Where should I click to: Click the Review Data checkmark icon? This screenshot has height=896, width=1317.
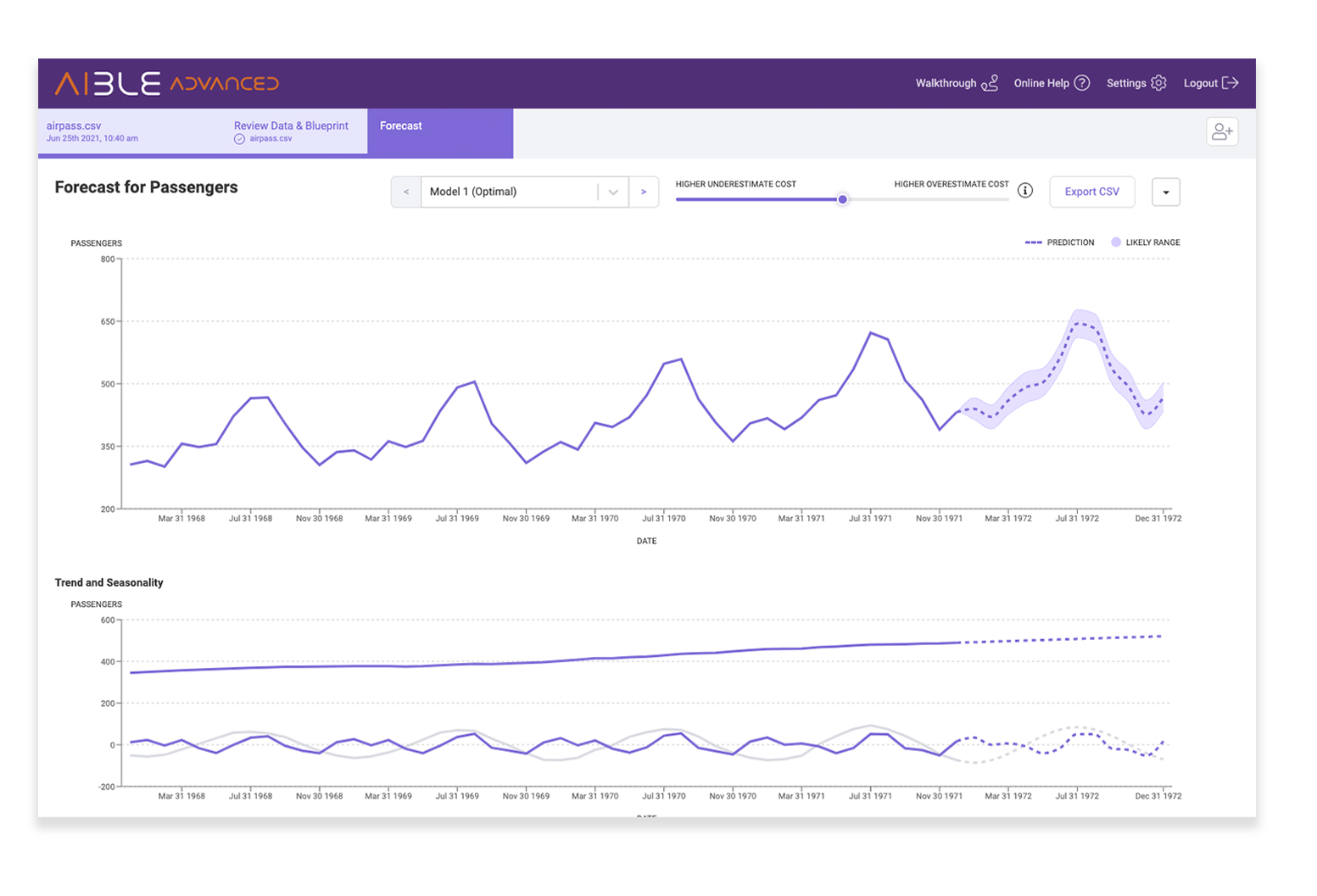239,139
